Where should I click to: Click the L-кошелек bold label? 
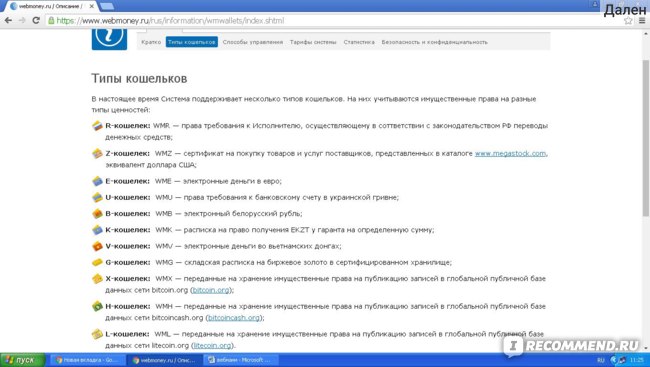click(x=128, y=334)
